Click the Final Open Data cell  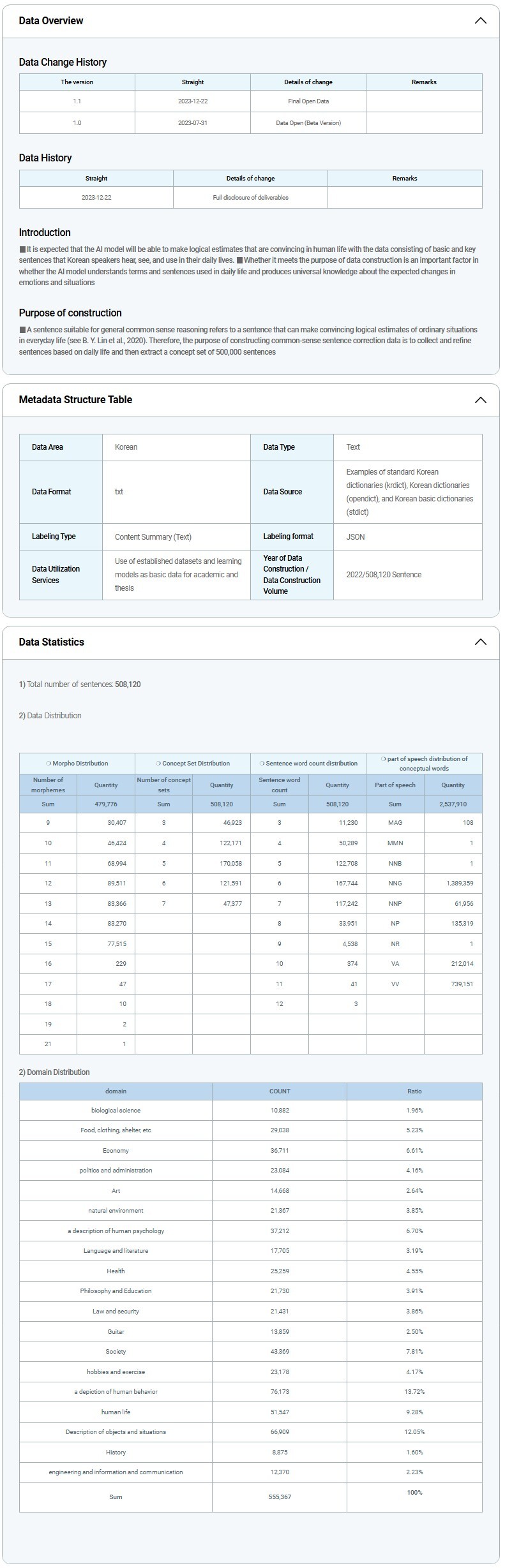pyautogui.click(x=308, y=101)
